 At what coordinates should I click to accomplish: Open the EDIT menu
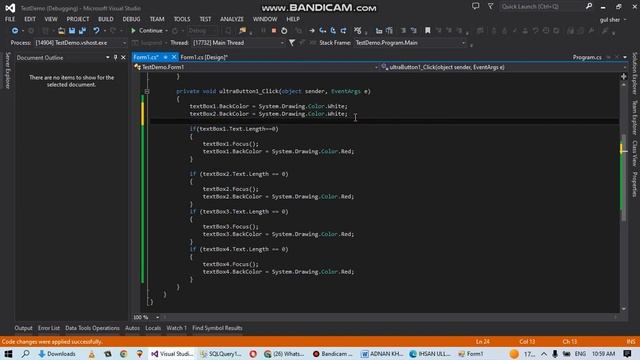(30, 19)
